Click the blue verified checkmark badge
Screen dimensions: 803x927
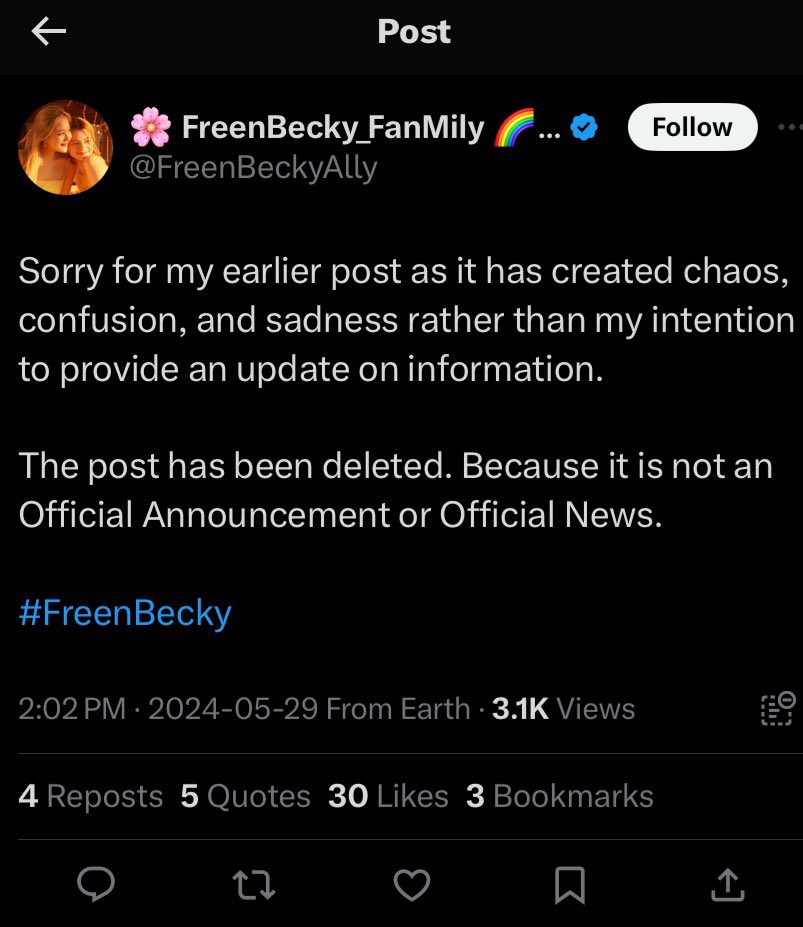584,127
